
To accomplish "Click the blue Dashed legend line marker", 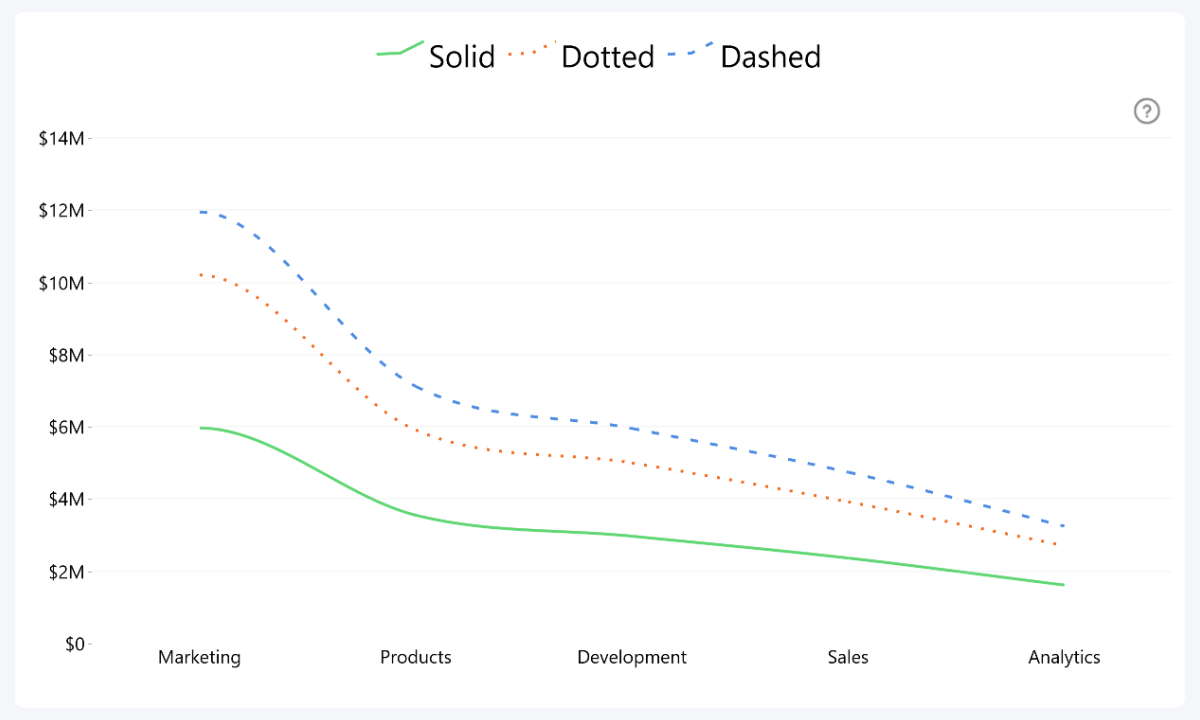I will 691,49.
